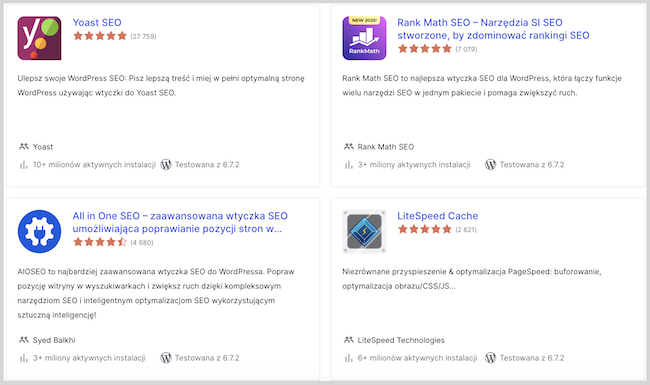Click the AIOSEO description paragraph

(x=156, y=293)
